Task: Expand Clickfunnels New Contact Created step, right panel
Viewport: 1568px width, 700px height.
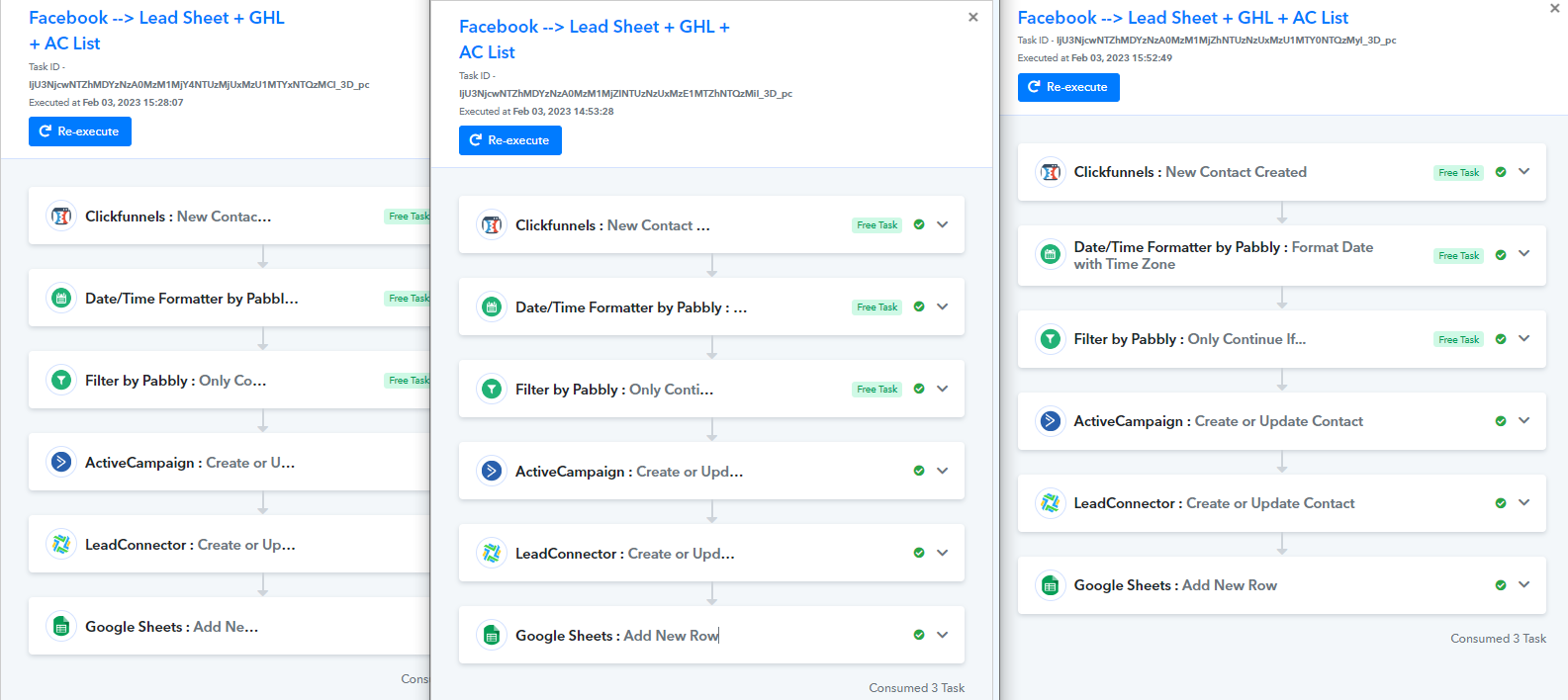Action: coord(1524,171)
